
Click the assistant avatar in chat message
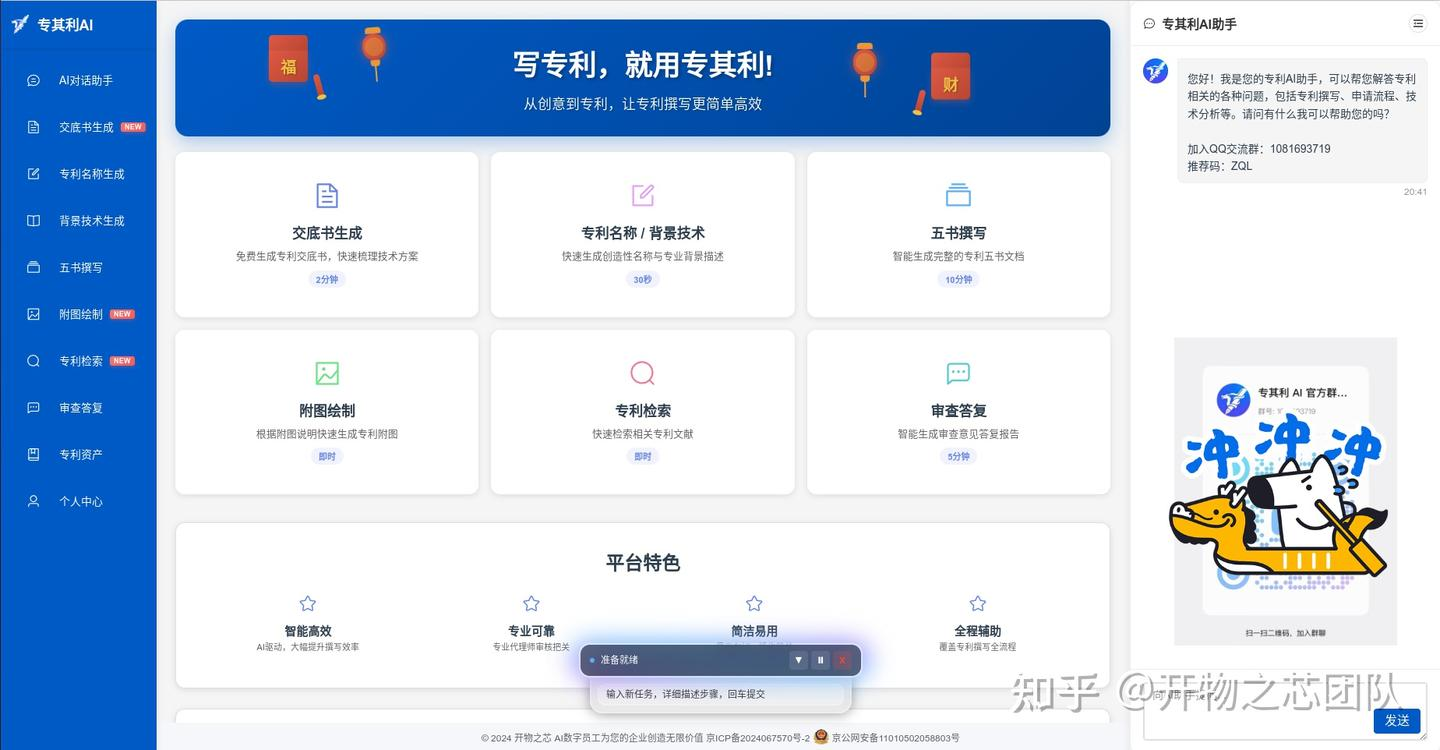(1156, 71)
